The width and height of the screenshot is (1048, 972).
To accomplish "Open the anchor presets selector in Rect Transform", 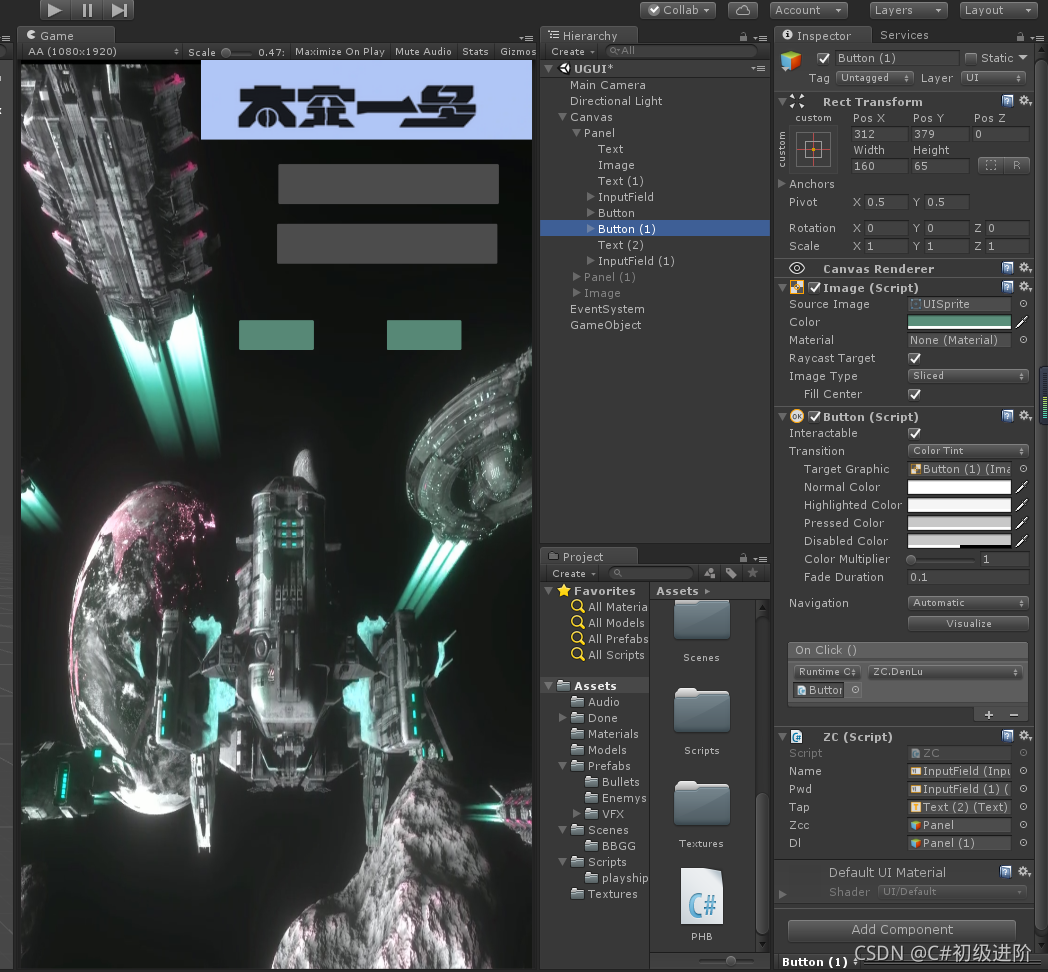I will point(814,151).
